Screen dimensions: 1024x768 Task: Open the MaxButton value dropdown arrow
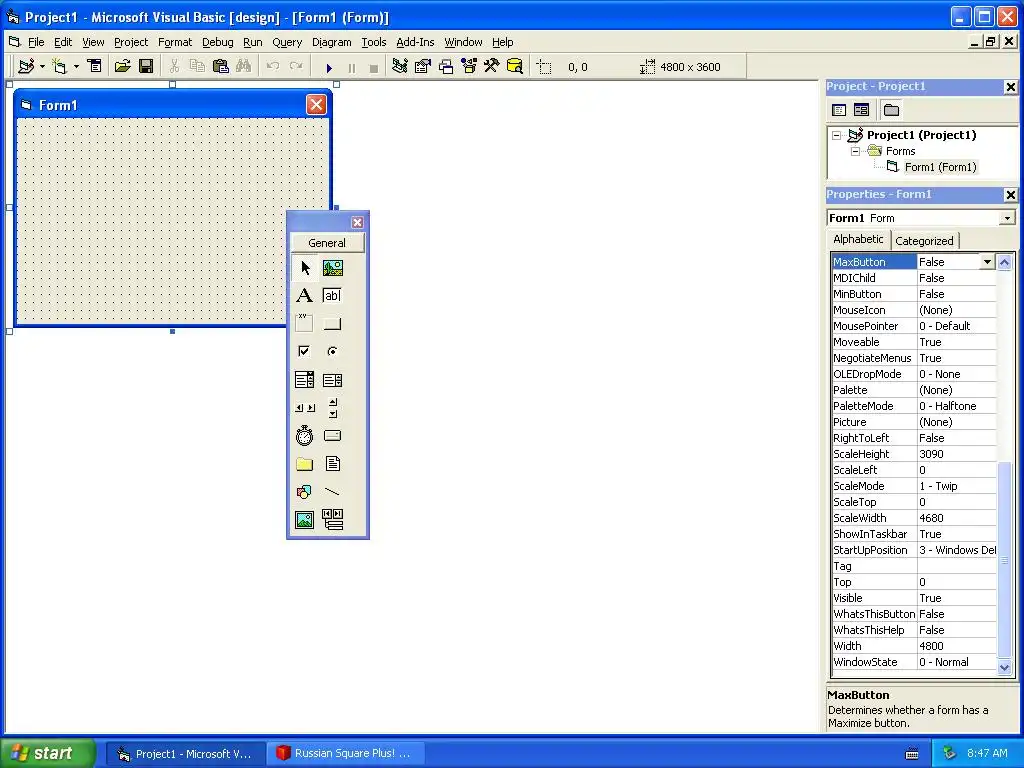(x=987, y=262)
